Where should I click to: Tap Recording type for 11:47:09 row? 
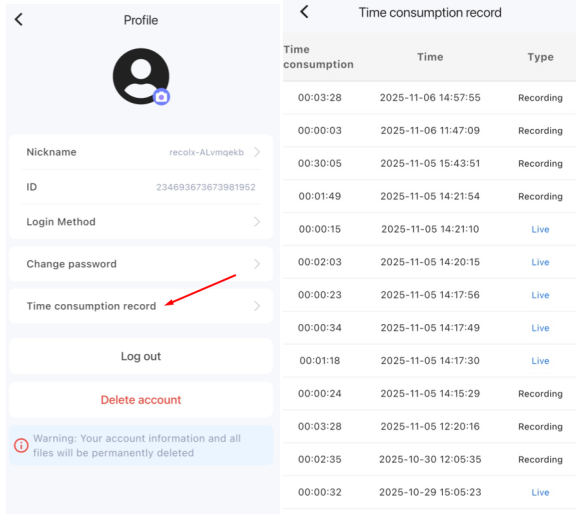(540, 131)
